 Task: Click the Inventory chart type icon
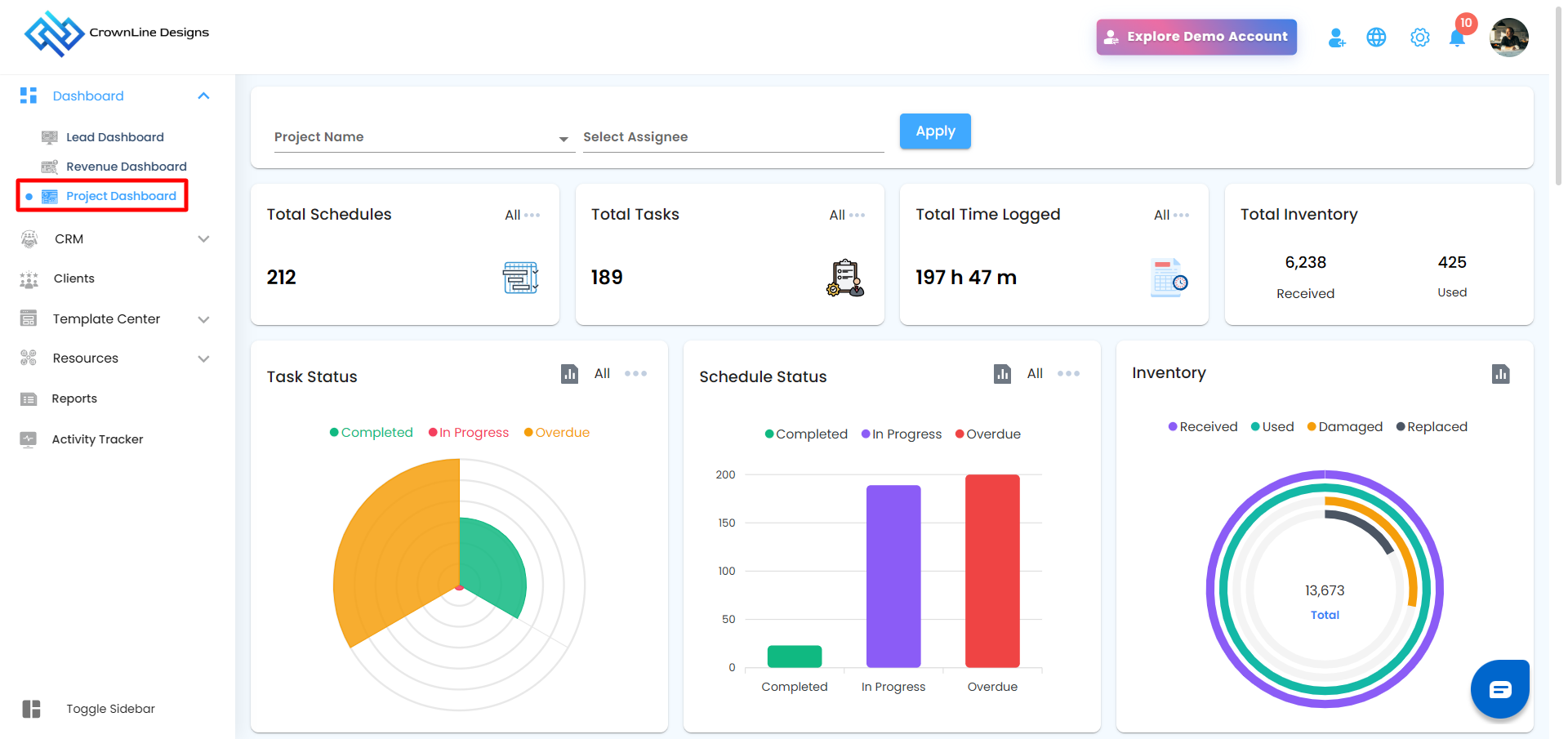1501,374
